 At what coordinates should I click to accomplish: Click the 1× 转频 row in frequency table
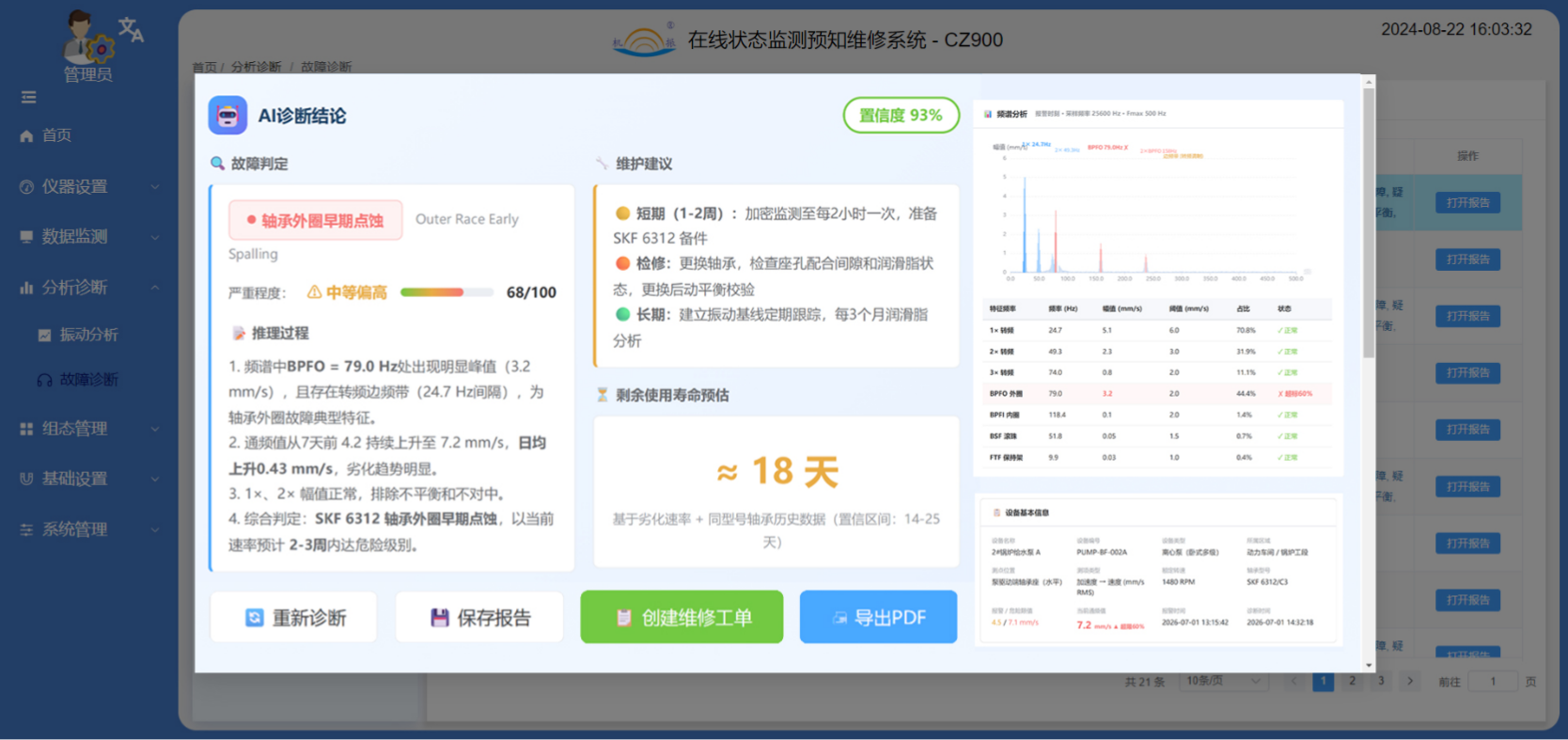click(1157, 330)
